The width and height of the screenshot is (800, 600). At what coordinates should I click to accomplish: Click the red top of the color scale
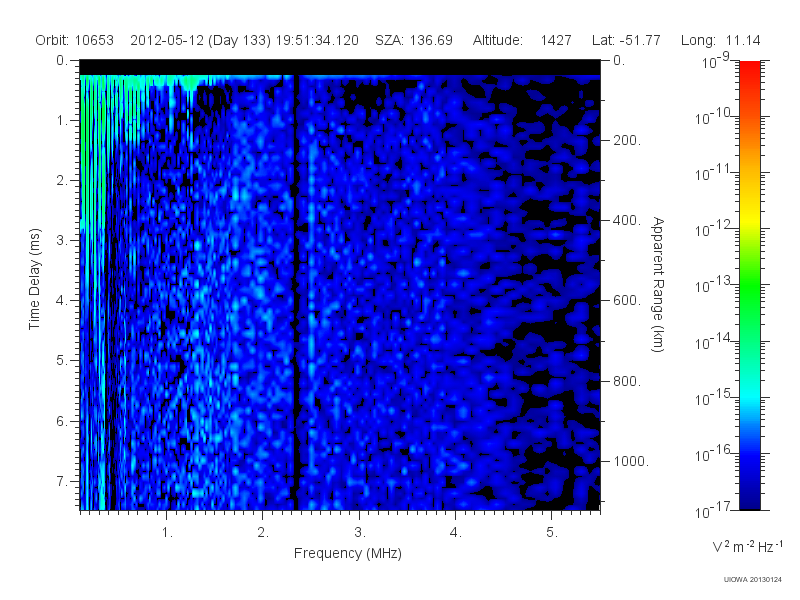[x=750, y=69]
